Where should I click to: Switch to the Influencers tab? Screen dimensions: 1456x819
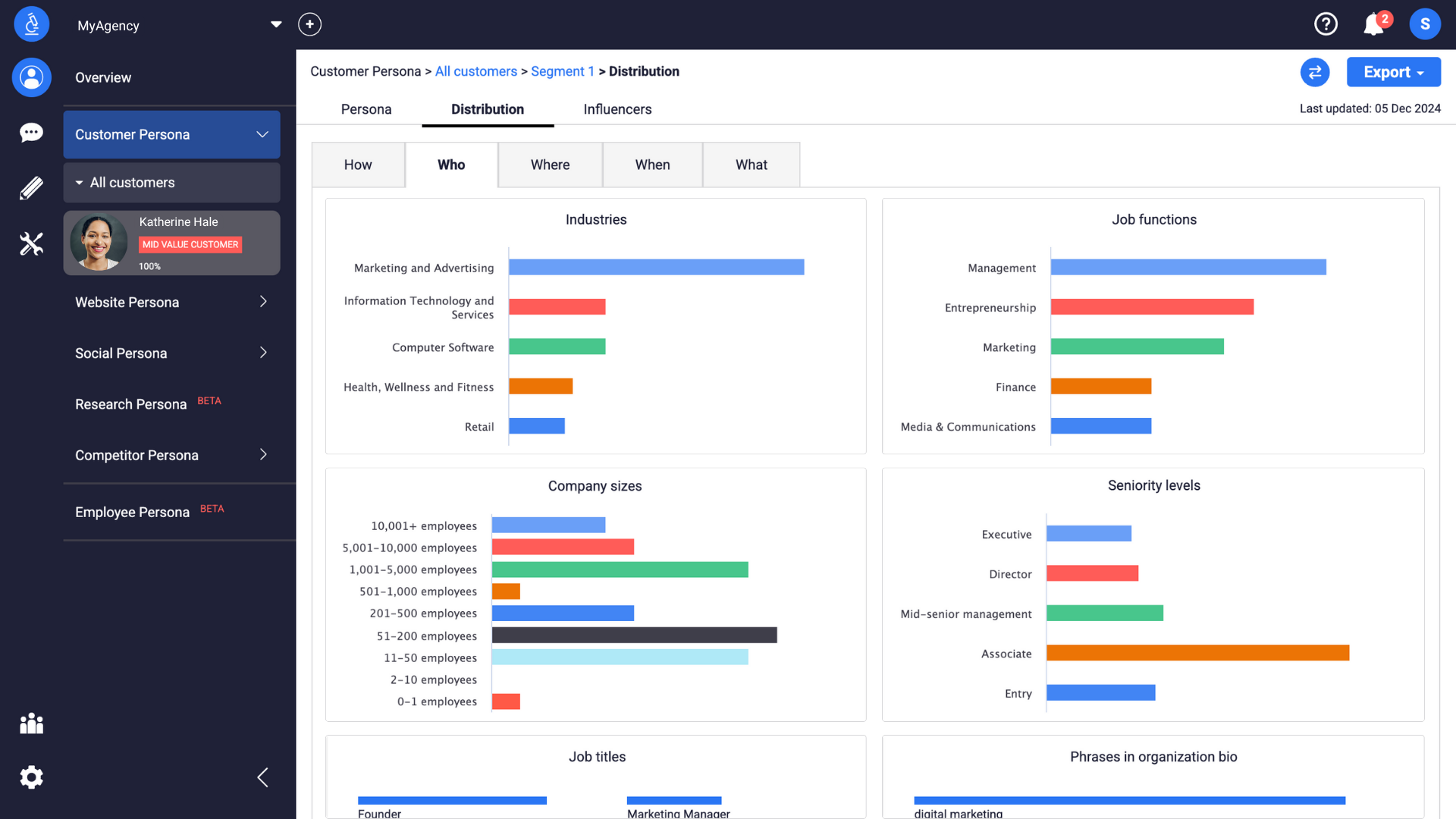click(617, 109)
